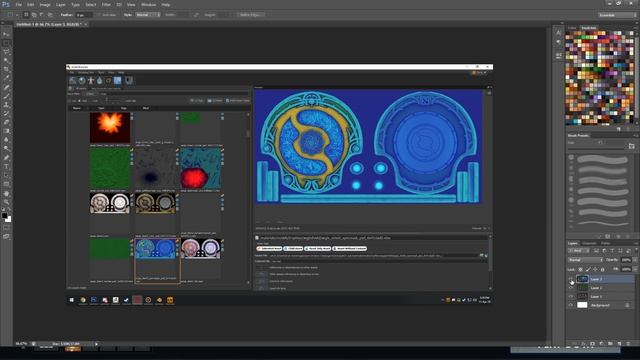The image size is (640, 360).
Task: Select the History Brush tool
Action: tap(6, 114)
